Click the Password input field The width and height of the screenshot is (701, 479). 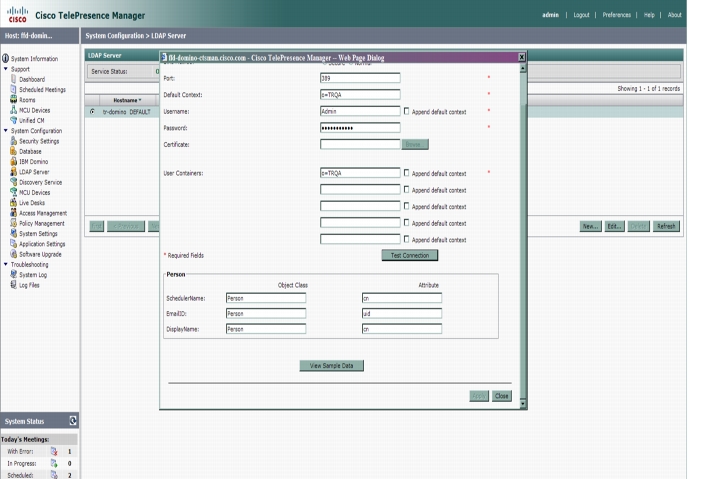(x=360, y=127)
